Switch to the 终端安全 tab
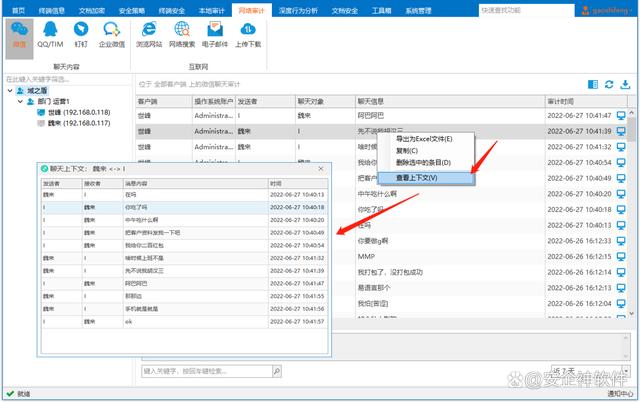Viewport: 640px width, 402px height. click(x=171, y=11)
